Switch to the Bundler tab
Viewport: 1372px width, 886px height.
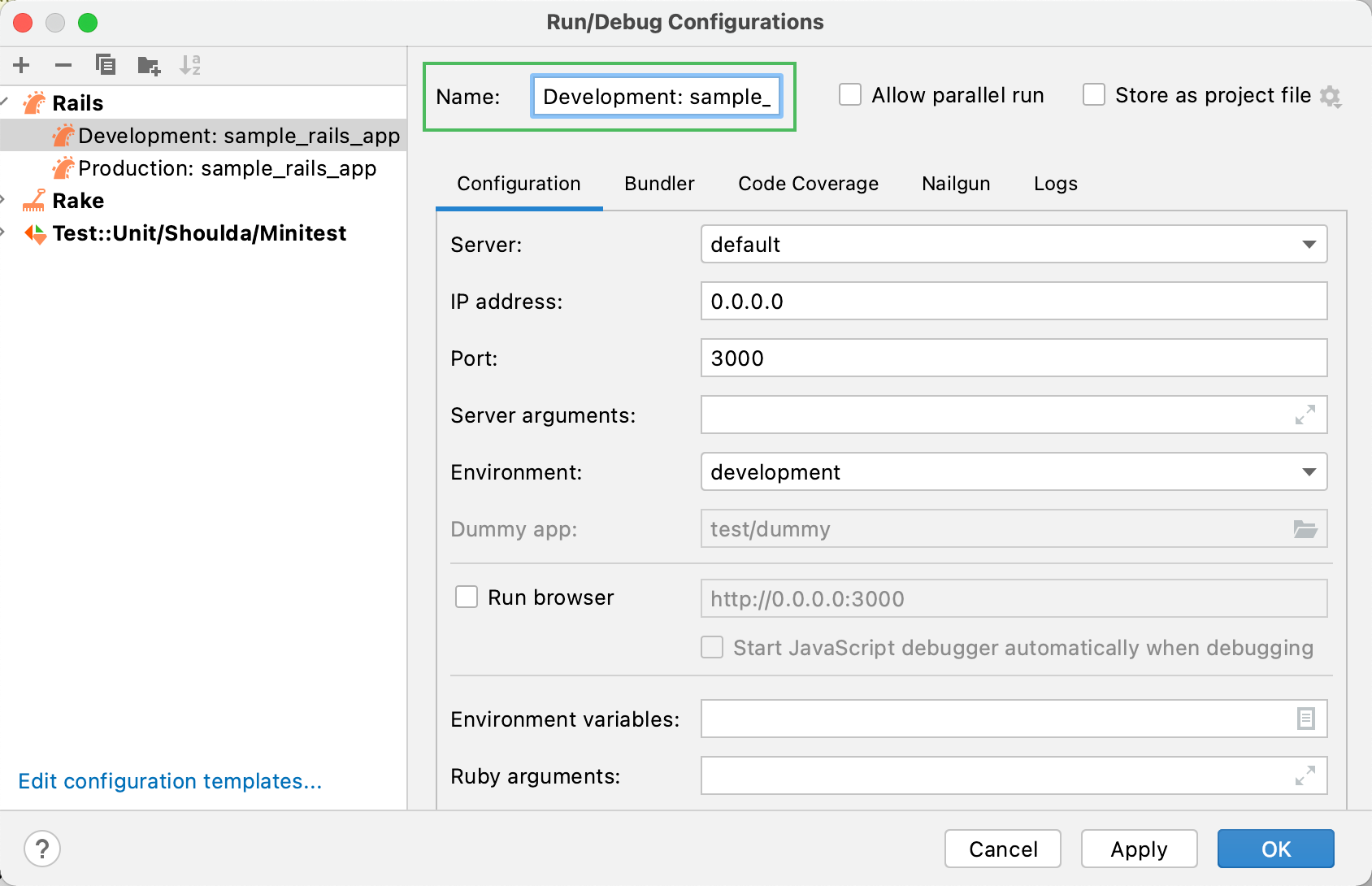(x=658, y=184)
